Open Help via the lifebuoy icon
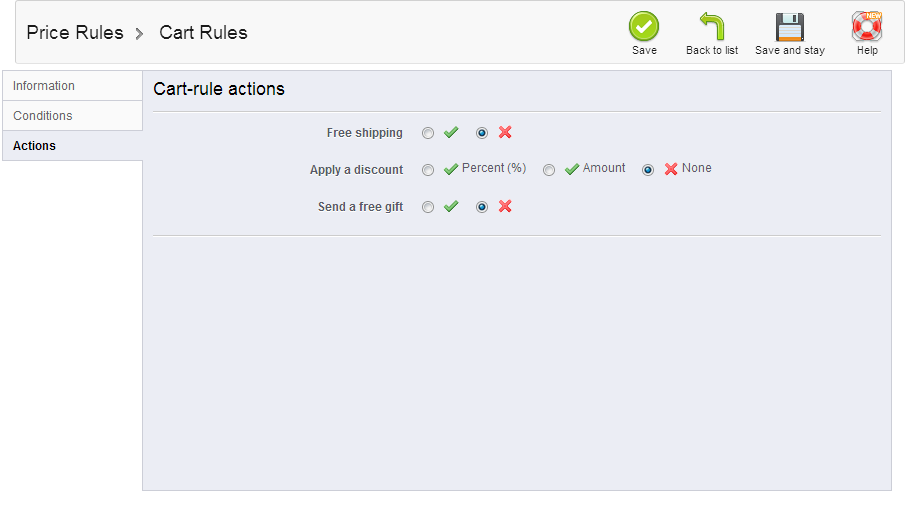 pyautogui.click(x=866, y=27)
